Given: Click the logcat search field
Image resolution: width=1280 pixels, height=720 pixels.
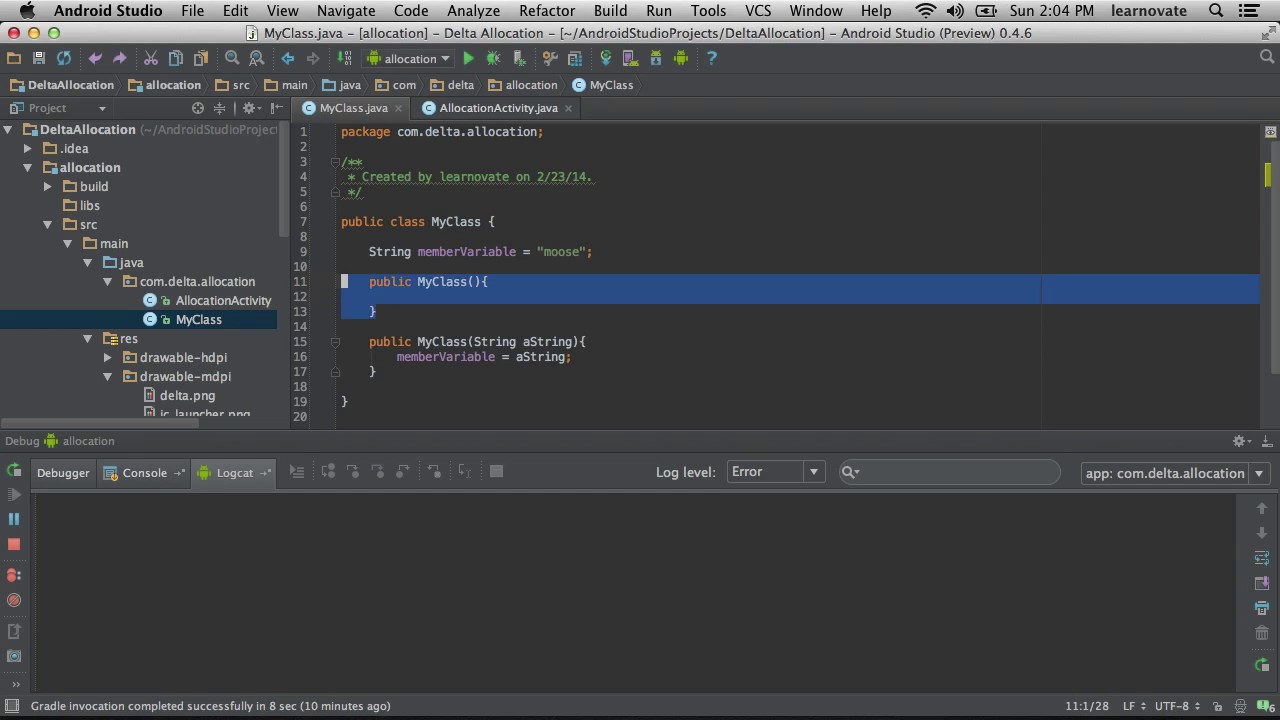Looking at the screenshot, I should pos(949,472).
